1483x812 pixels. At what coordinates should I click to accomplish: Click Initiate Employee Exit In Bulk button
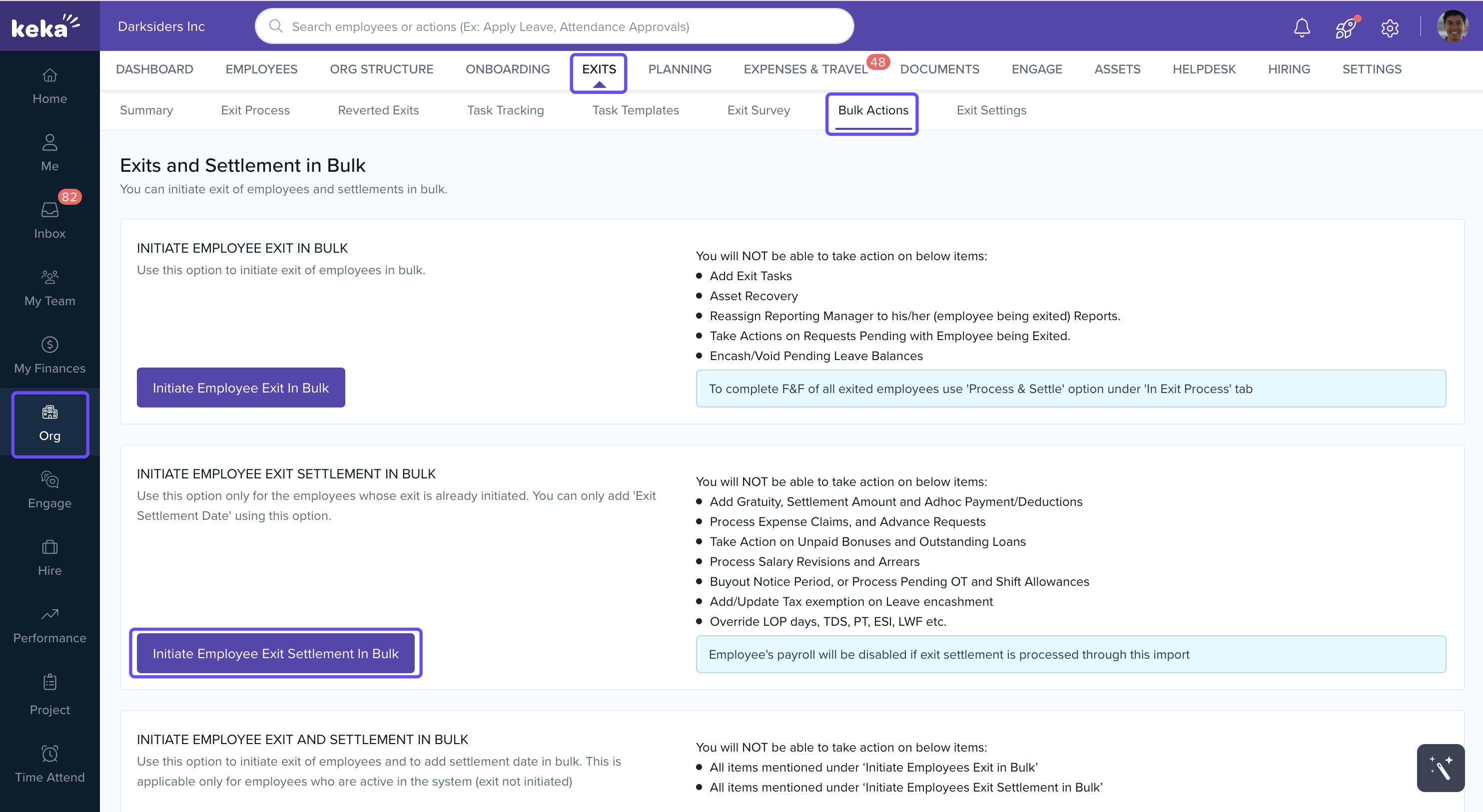point(241,388)
